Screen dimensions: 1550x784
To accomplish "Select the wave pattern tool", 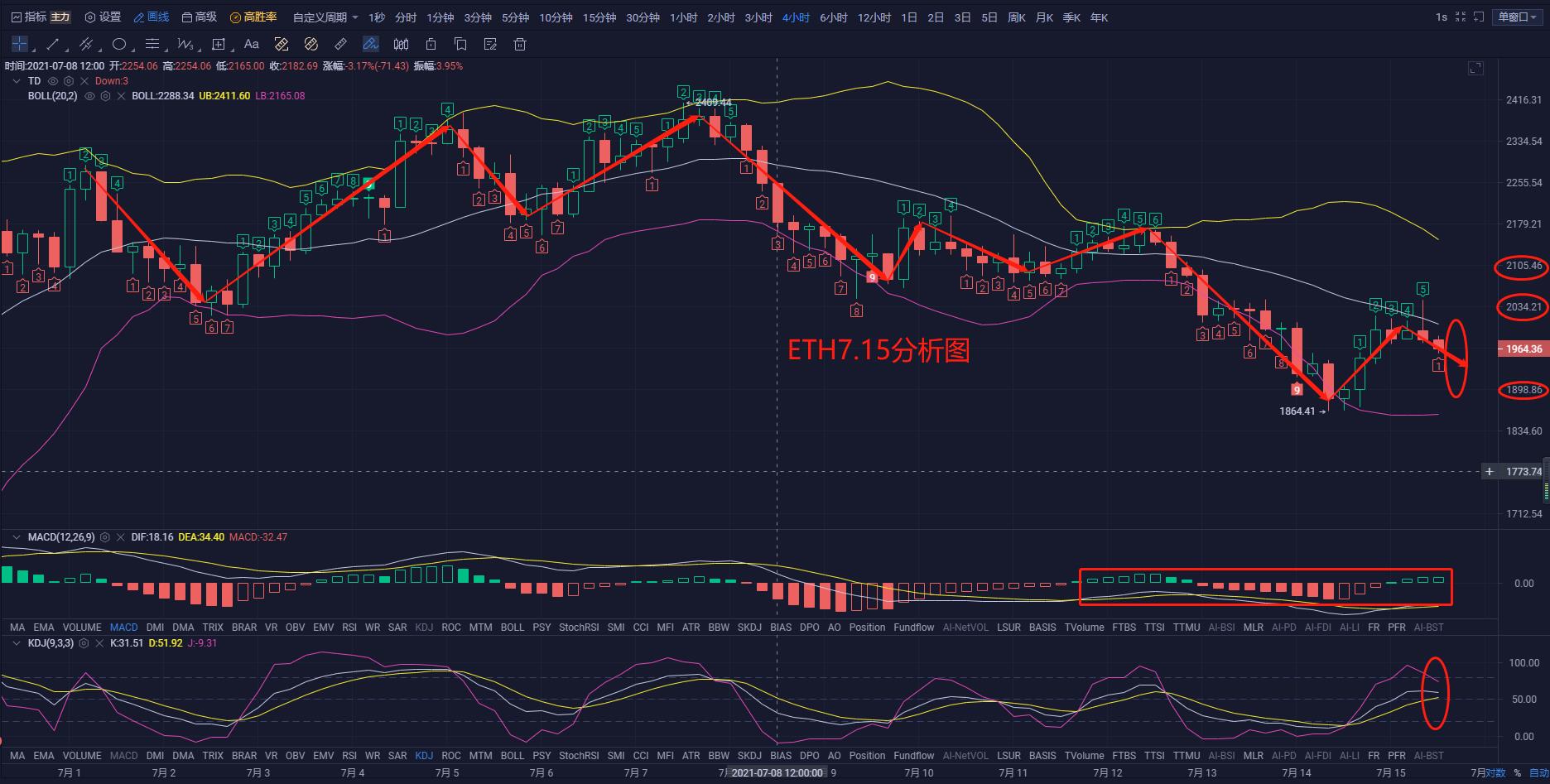I will point(185,44).
